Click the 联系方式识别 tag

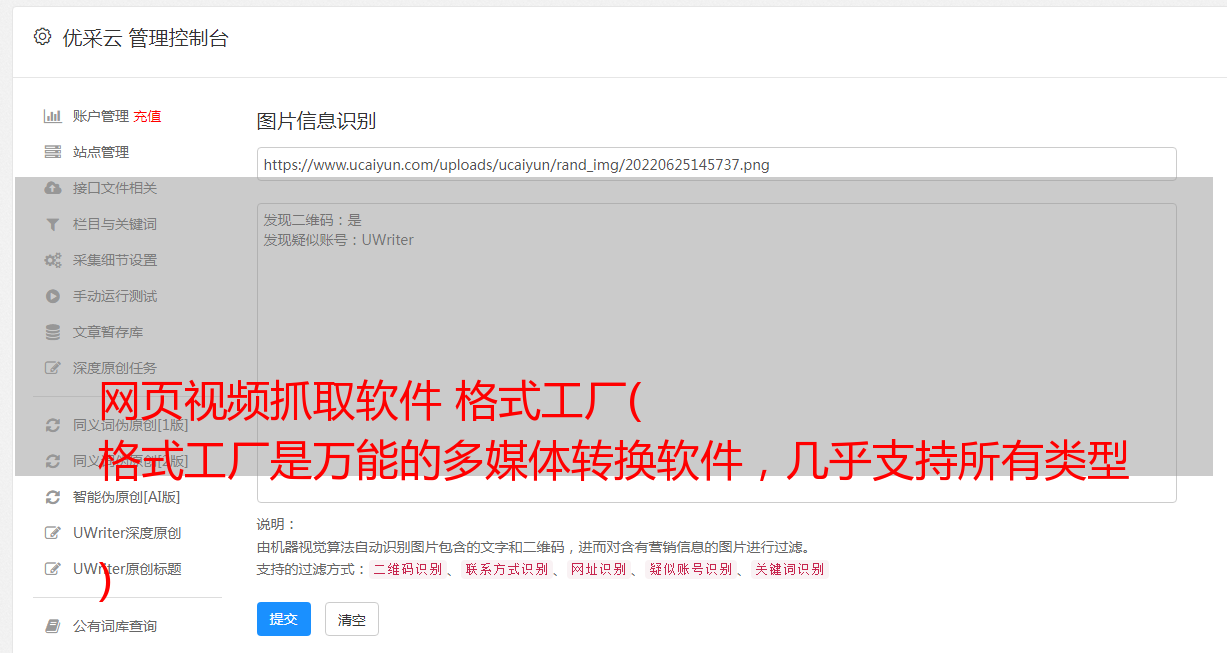[506, 569]
